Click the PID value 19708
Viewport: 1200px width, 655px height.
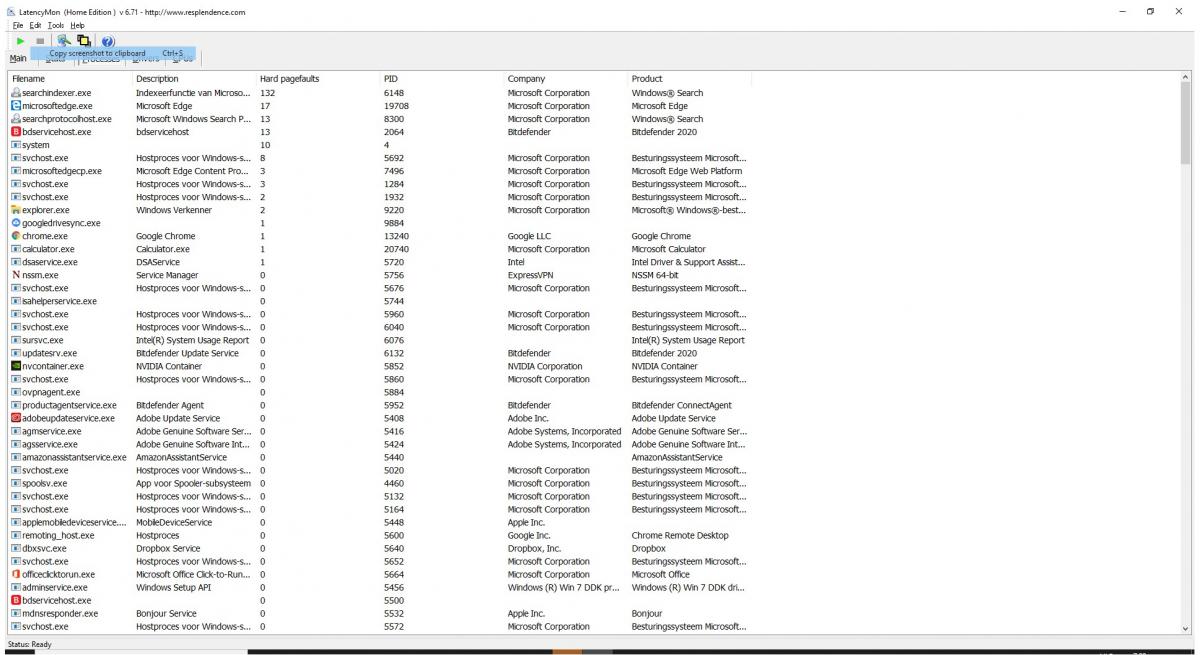(397, 106)
